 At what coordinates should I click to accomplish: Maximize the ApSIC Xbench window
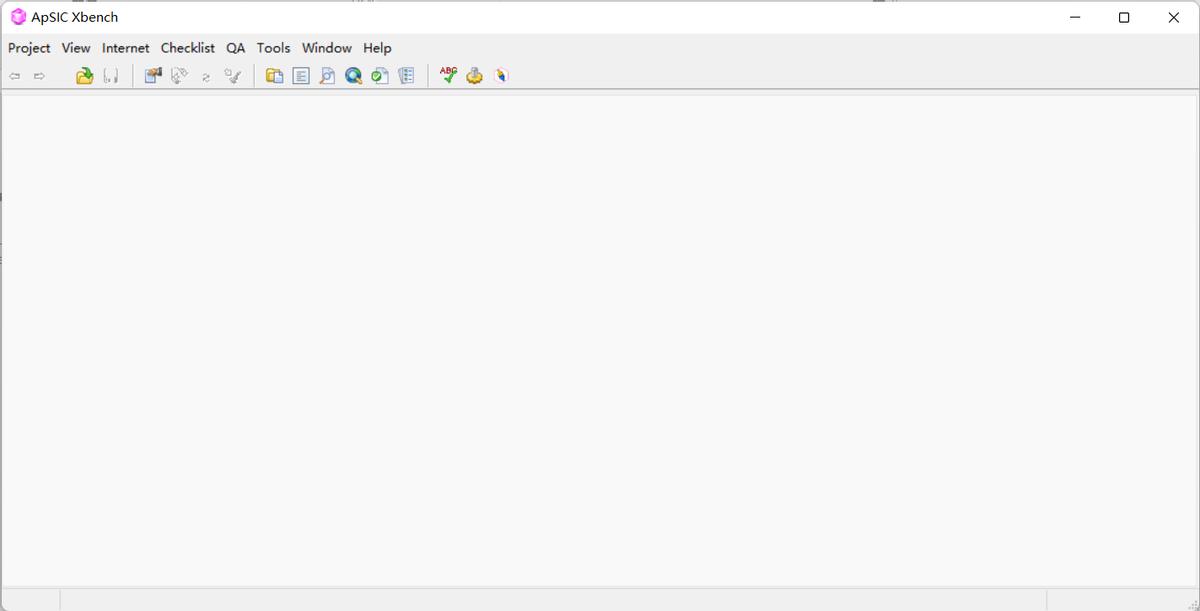tap(1124, 17)
